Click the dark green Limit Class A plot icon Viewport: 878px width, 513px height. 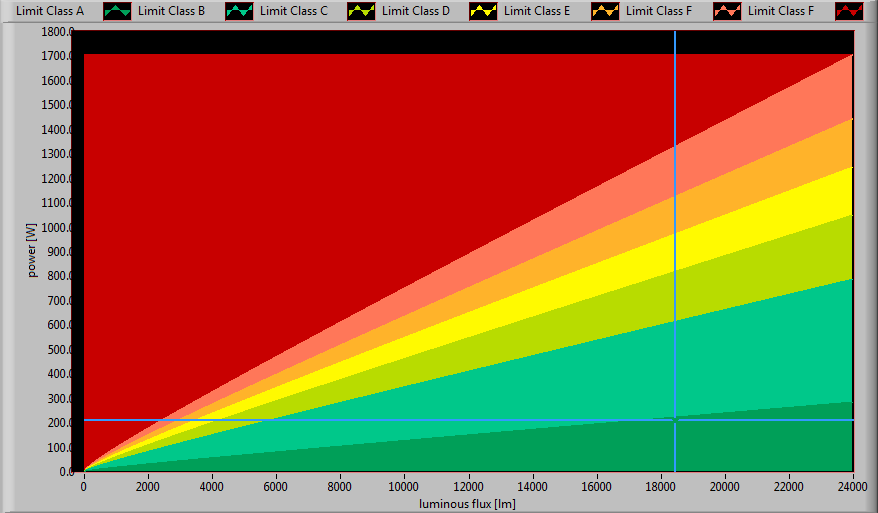117,11
